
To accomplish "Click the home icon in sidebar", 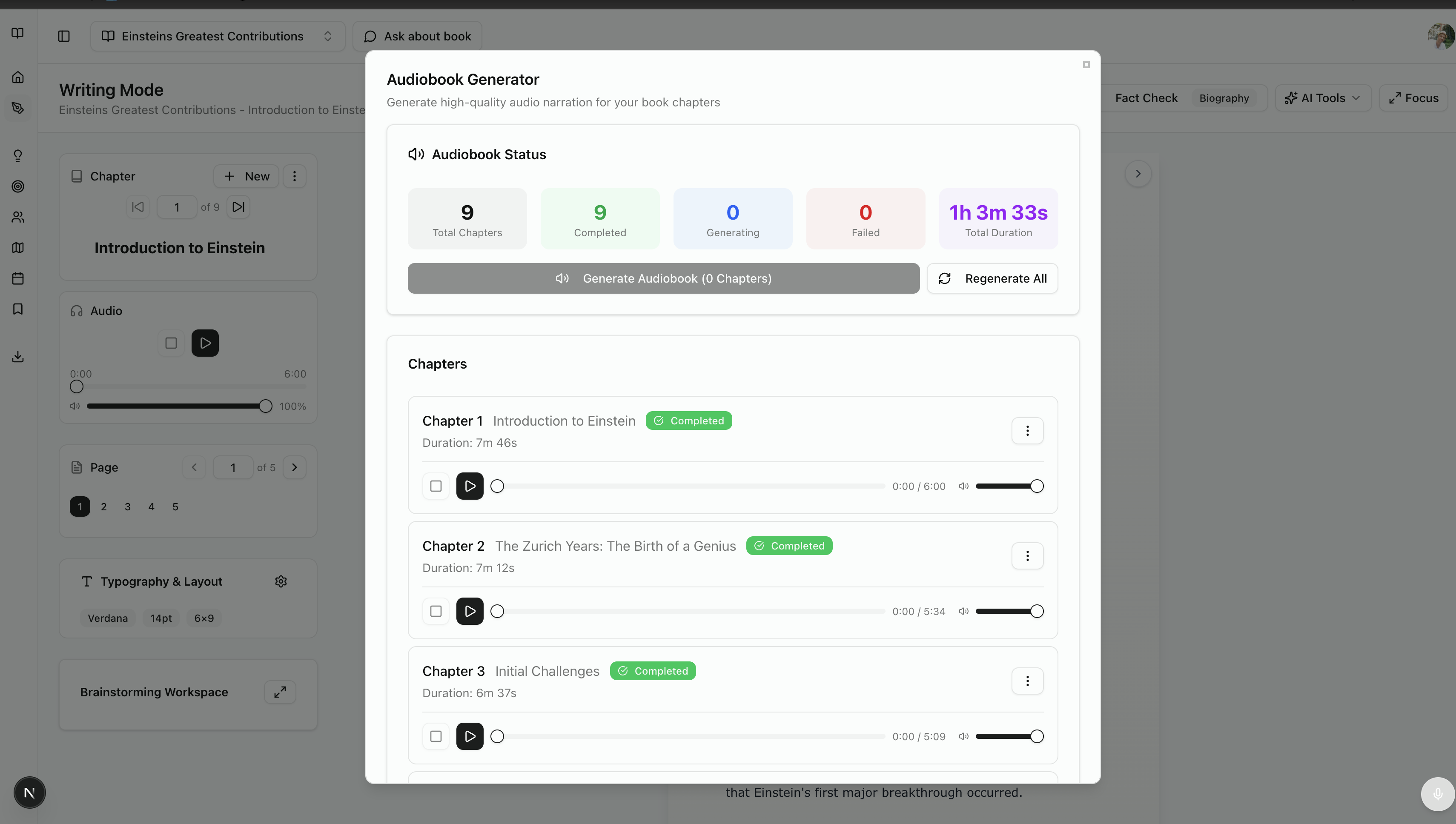I will click(x=18, y=77).
